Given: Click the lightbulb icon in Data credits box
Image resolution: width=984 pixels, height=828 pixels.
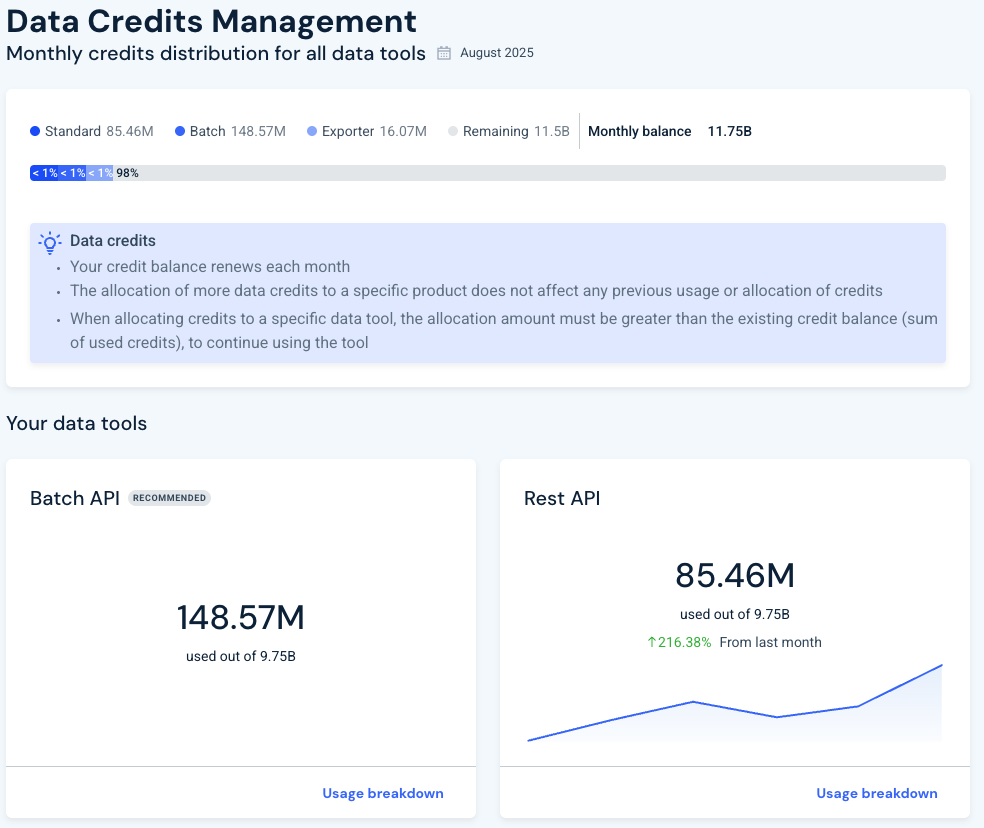Looking at the screenshot, I should coord(48,241).
